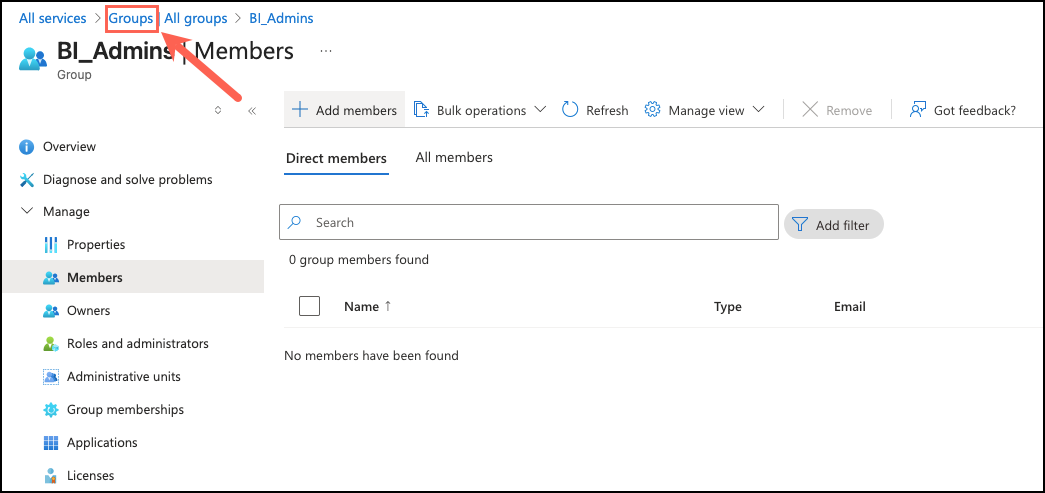1045x493 pixels.
Task: Switch to the All members tab
Action: click(x=454, y=158)
